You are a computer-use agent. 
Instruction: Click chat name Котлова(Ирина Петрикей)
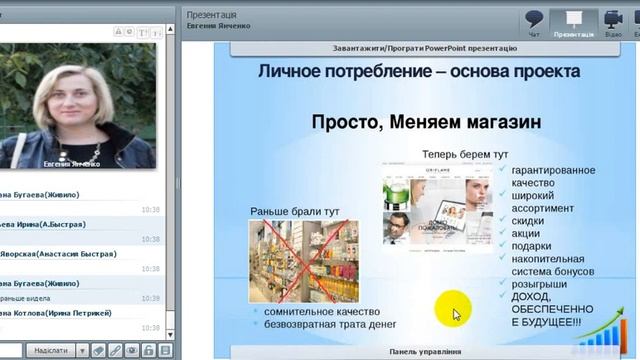tap(61, 313)
